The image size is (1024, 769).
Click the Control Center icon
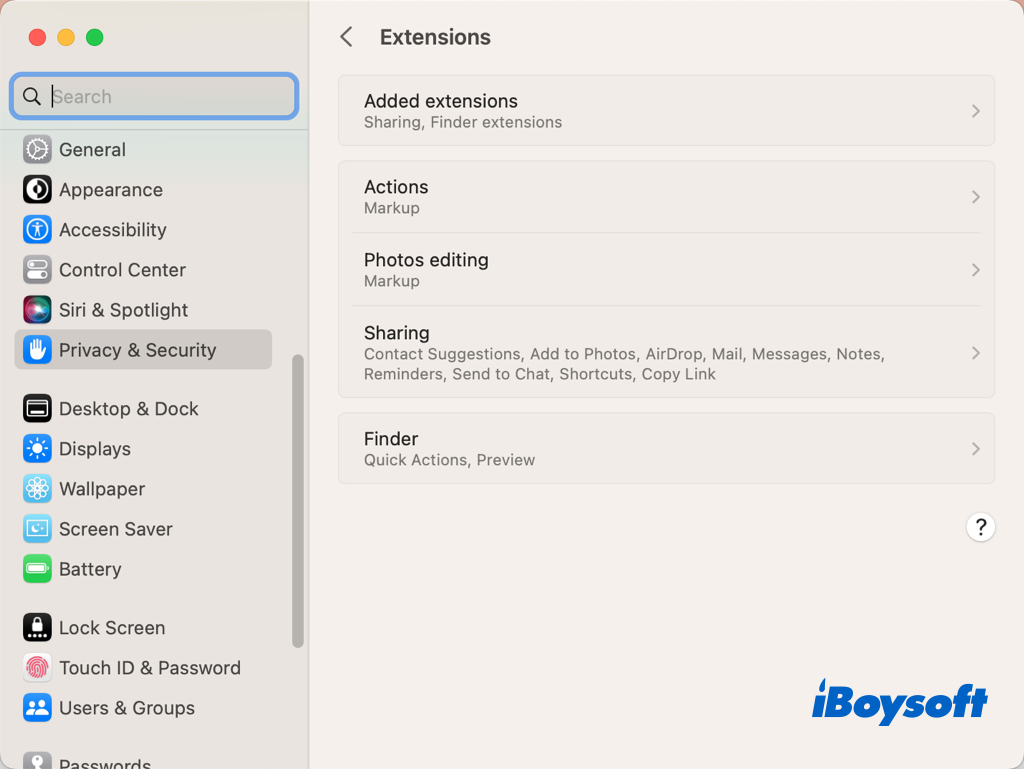pyautogui.click(x=37, y=270)
